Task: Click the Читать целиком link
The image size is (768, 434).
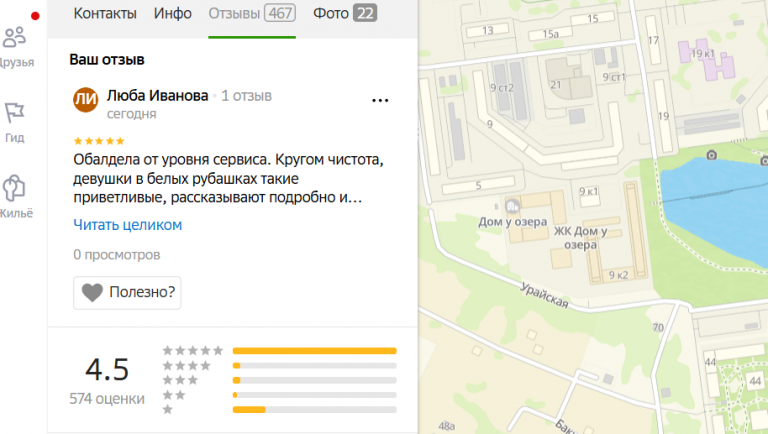Action: (x=127, y=225)
